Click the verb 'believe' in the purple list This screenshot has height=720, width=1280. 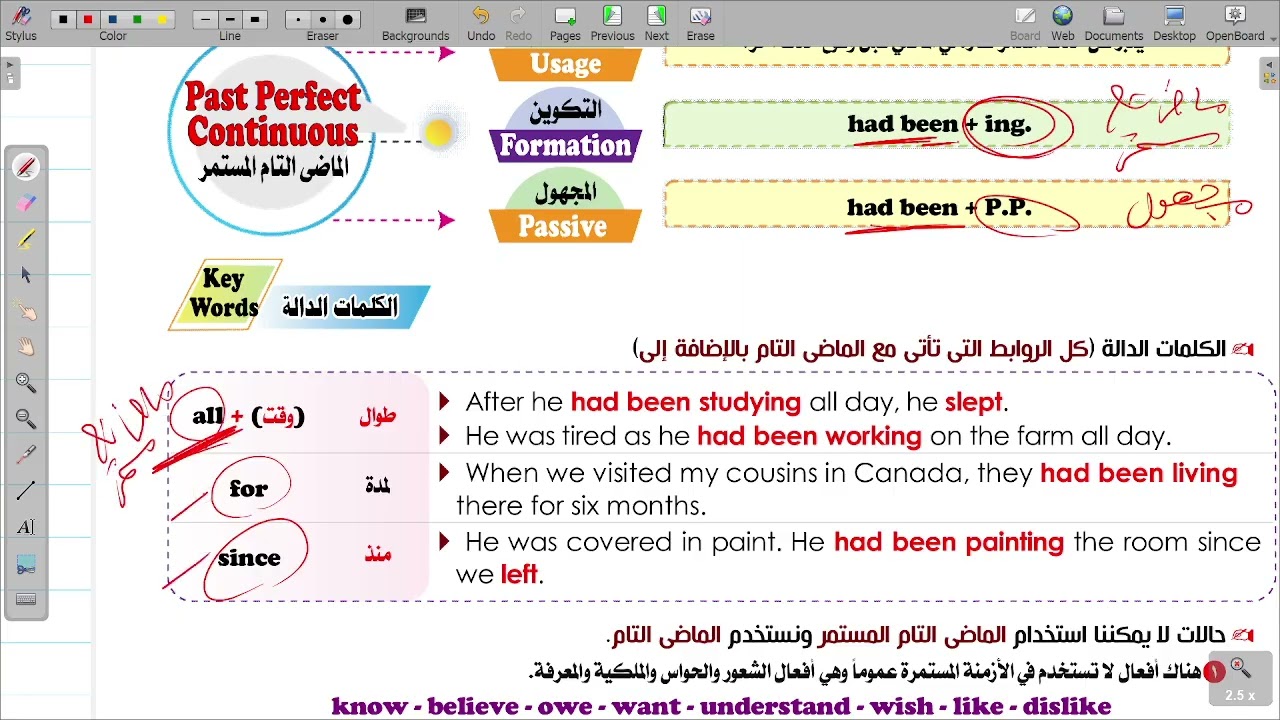pos(473,706)
